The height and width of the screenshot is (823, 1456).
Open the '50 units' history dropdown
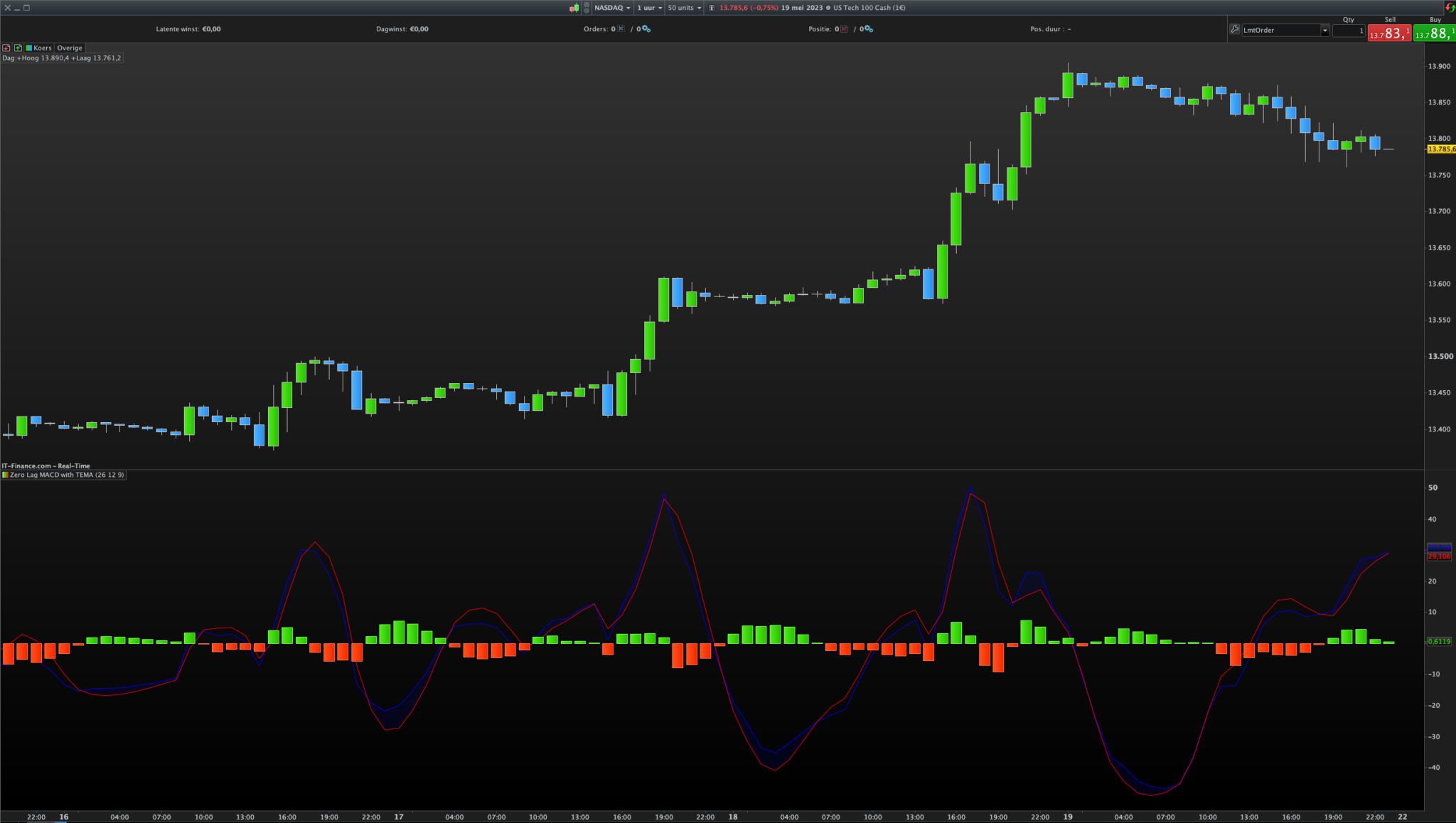click(684, 8)
